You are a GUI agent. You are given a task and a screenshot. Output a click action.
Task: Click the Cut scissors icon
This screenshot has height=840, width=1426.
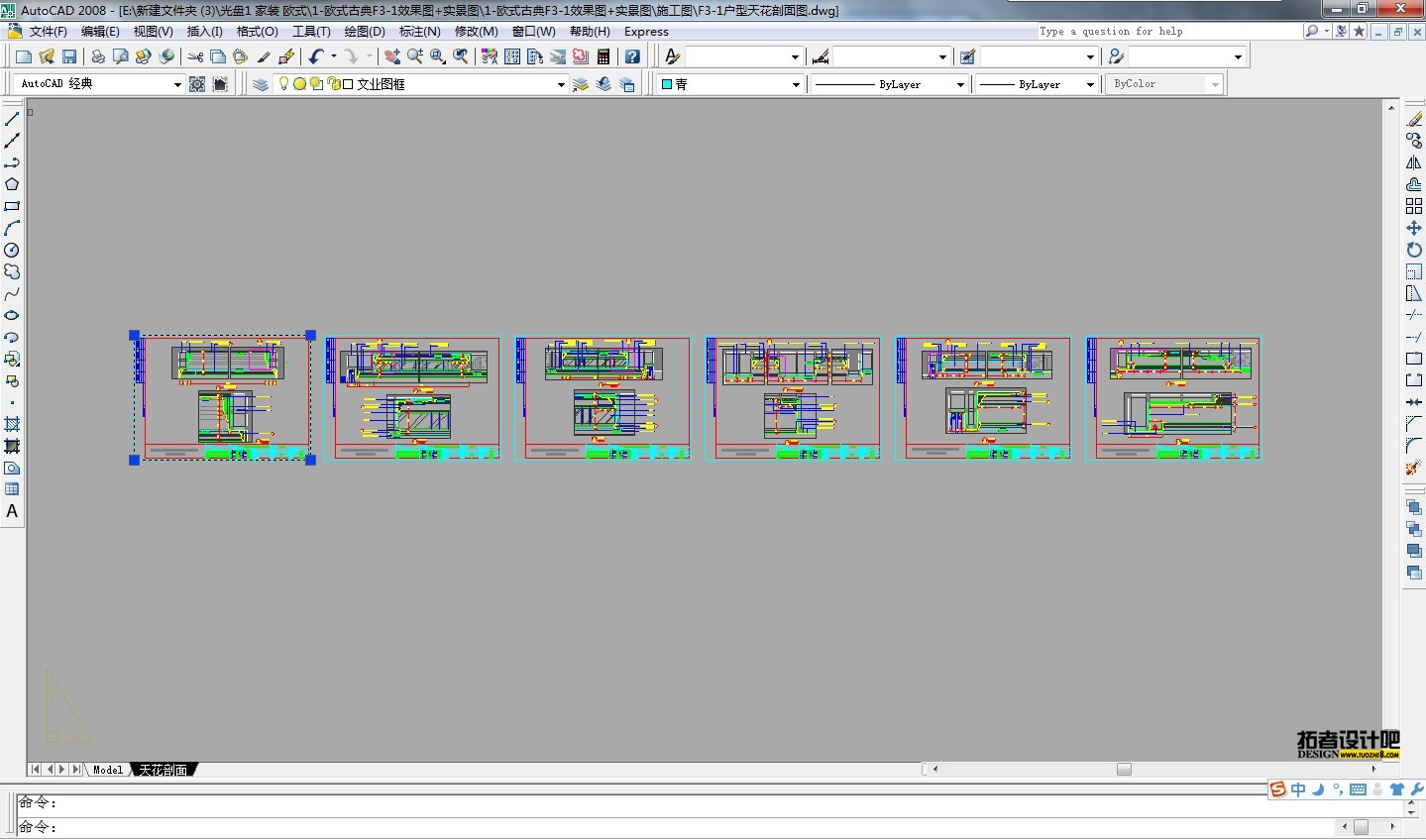click(x=195, y=57)
